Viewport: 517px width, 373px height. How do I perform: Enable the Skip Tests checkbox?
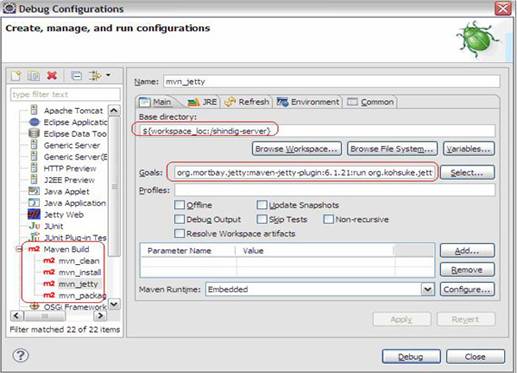pyautogui.click(x=262, y=219)
